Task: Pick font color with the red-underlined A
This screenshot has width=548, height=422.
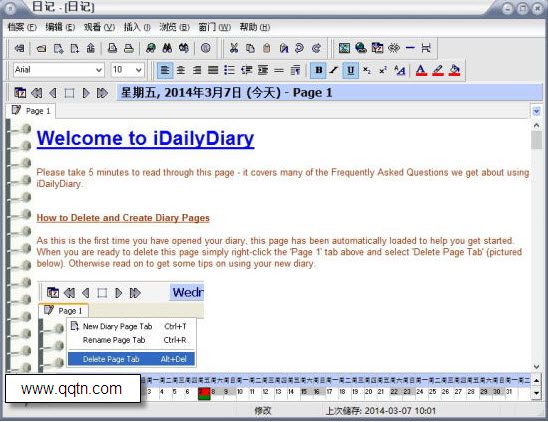Action: 421,70
